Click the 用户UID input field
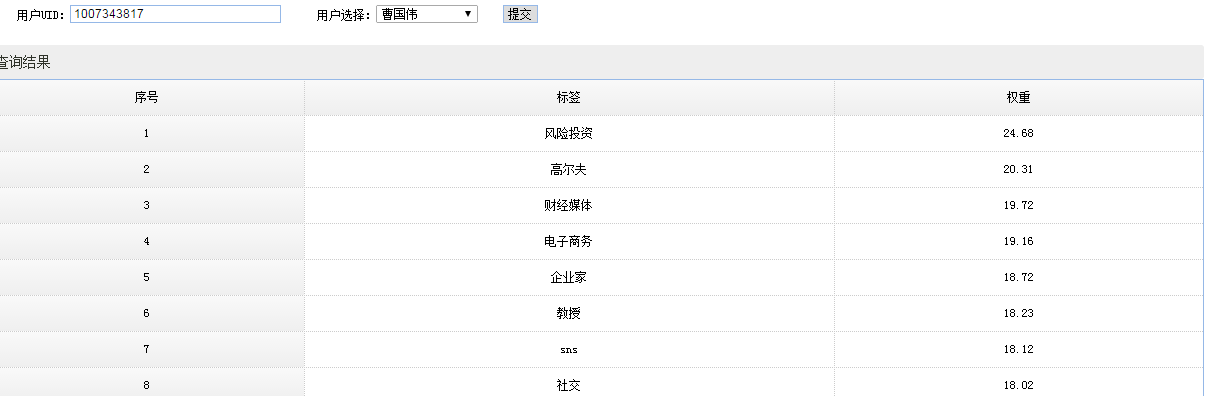1208x396 pixels. (x=175, y=14)
